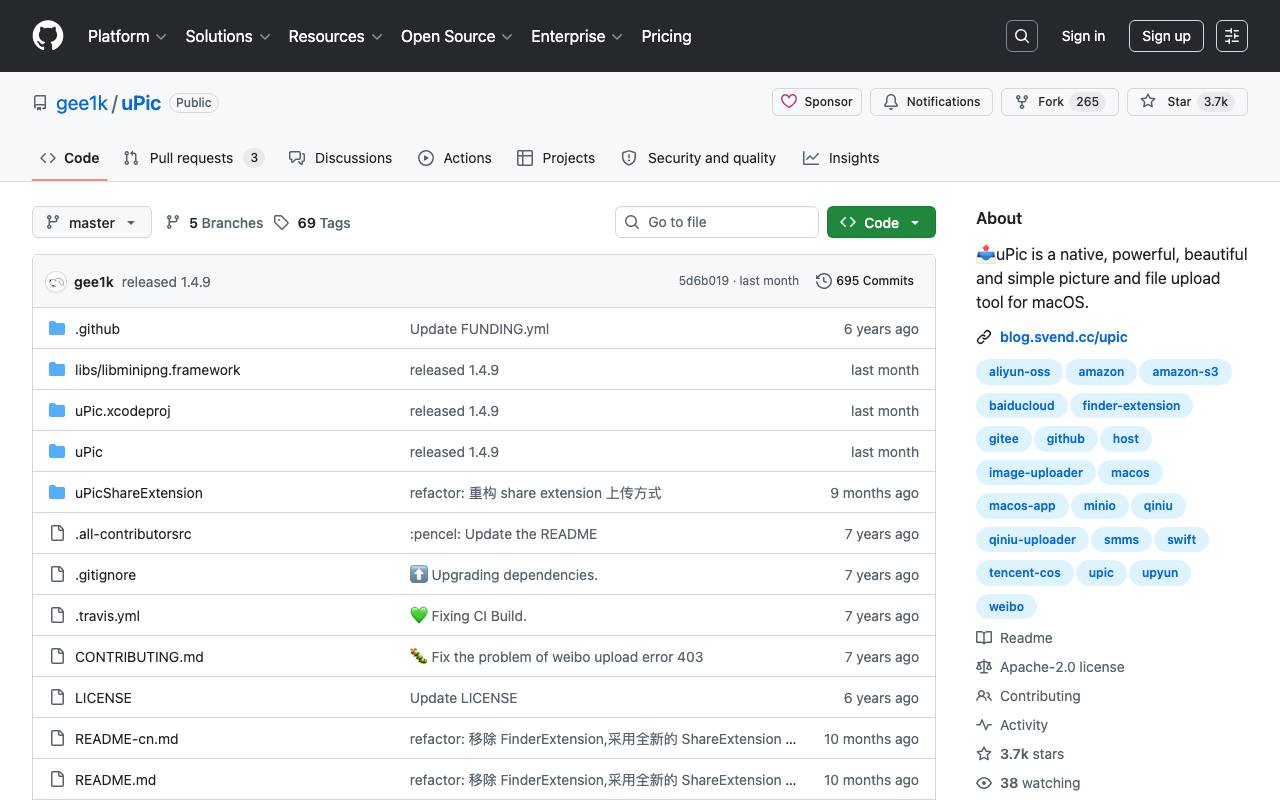Click the star icon beside 3.7k stars

pyautogui.click(x=984, y=754)
